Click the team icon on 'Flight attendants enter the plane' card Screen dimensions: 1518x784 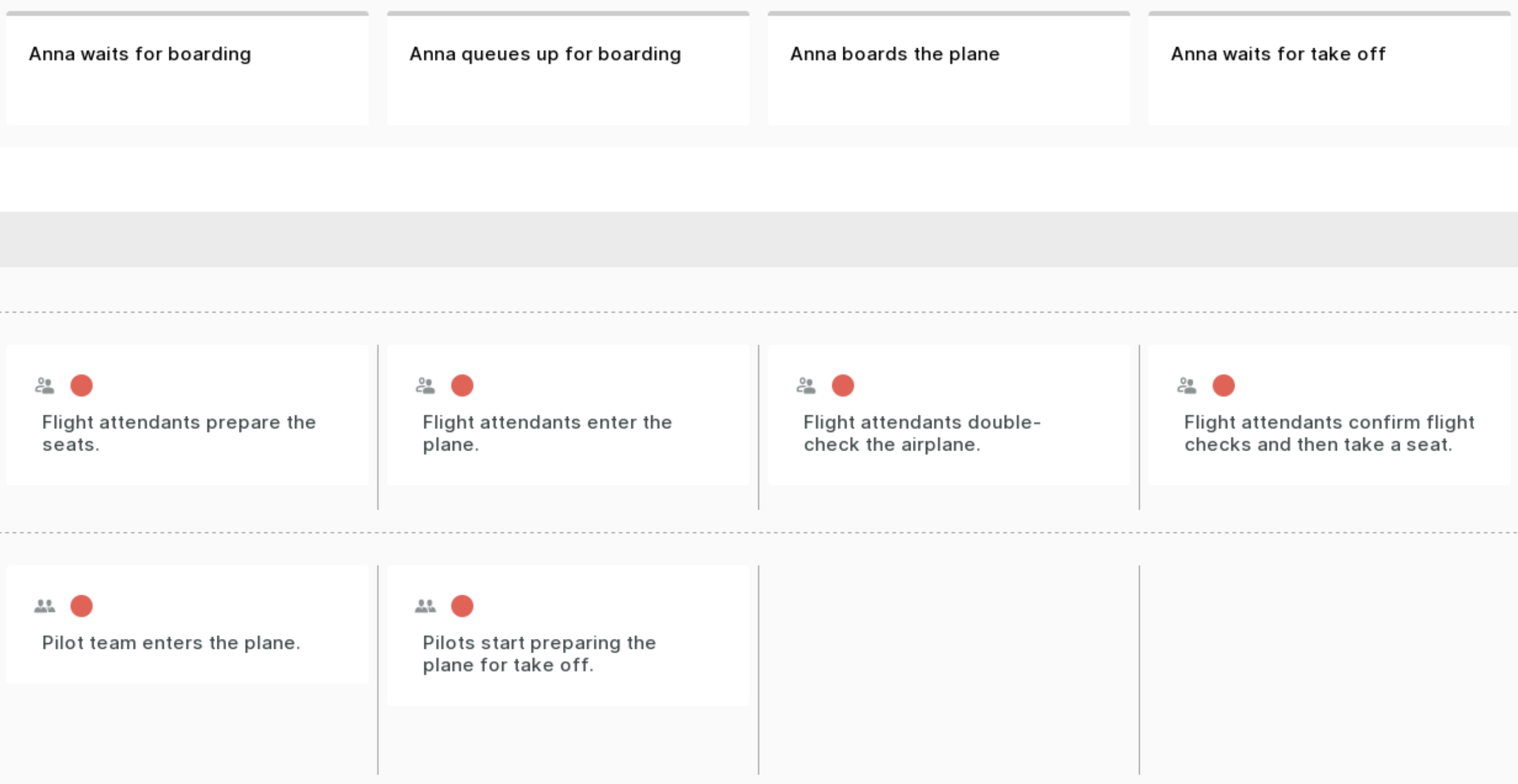click(x=426, y=386)
